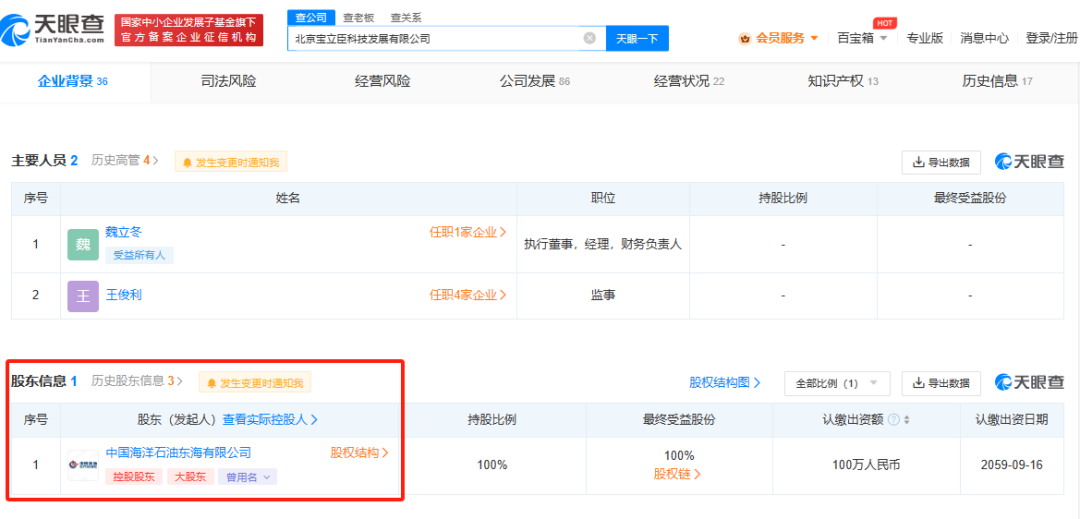This screenshot has width=1080, height=519.
Task: Open 专业版 link
Action: (x=924, y=39)
